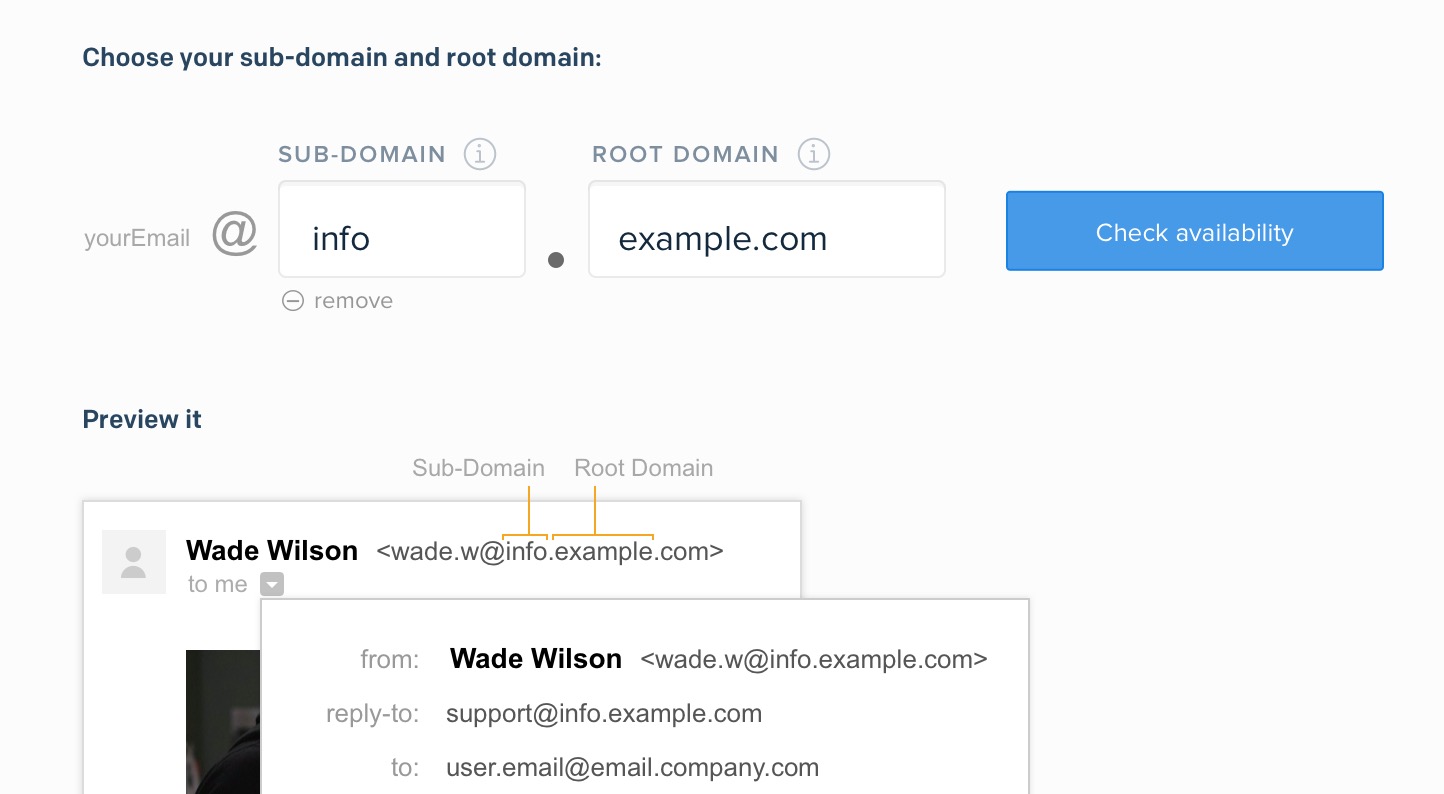Click the minus circle remove icon

[292, 301]
